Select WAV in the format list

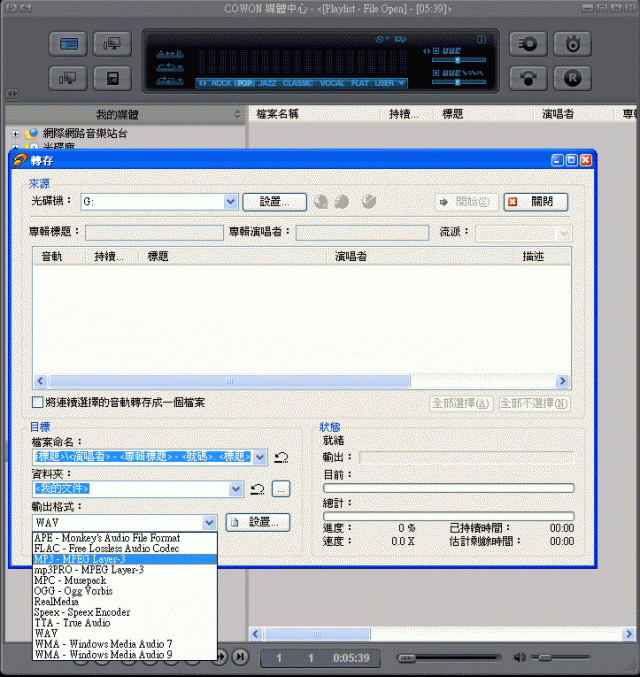[x=125, y=633]
